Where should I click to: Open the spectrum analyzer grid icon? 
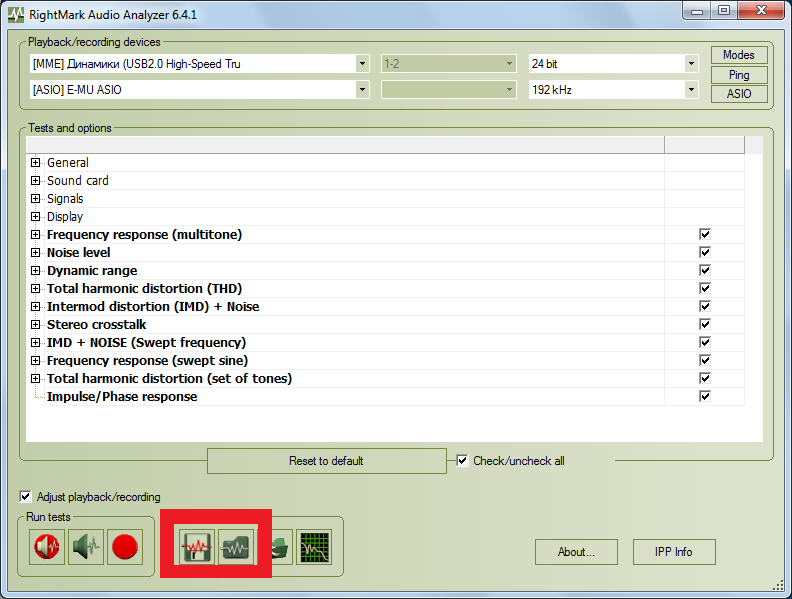point(314,546)
